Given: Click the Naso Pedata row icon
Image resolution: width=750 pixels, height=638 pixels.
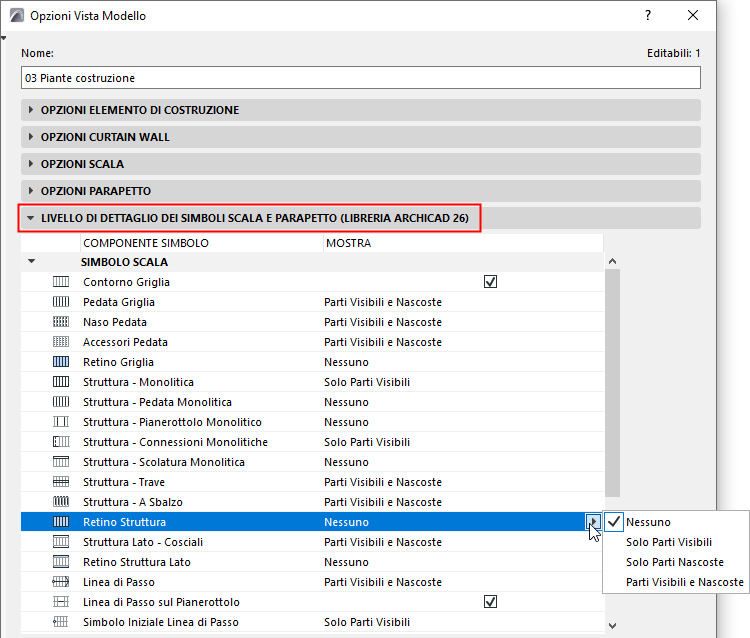Looking at the screenshot, I should point(61,322).
